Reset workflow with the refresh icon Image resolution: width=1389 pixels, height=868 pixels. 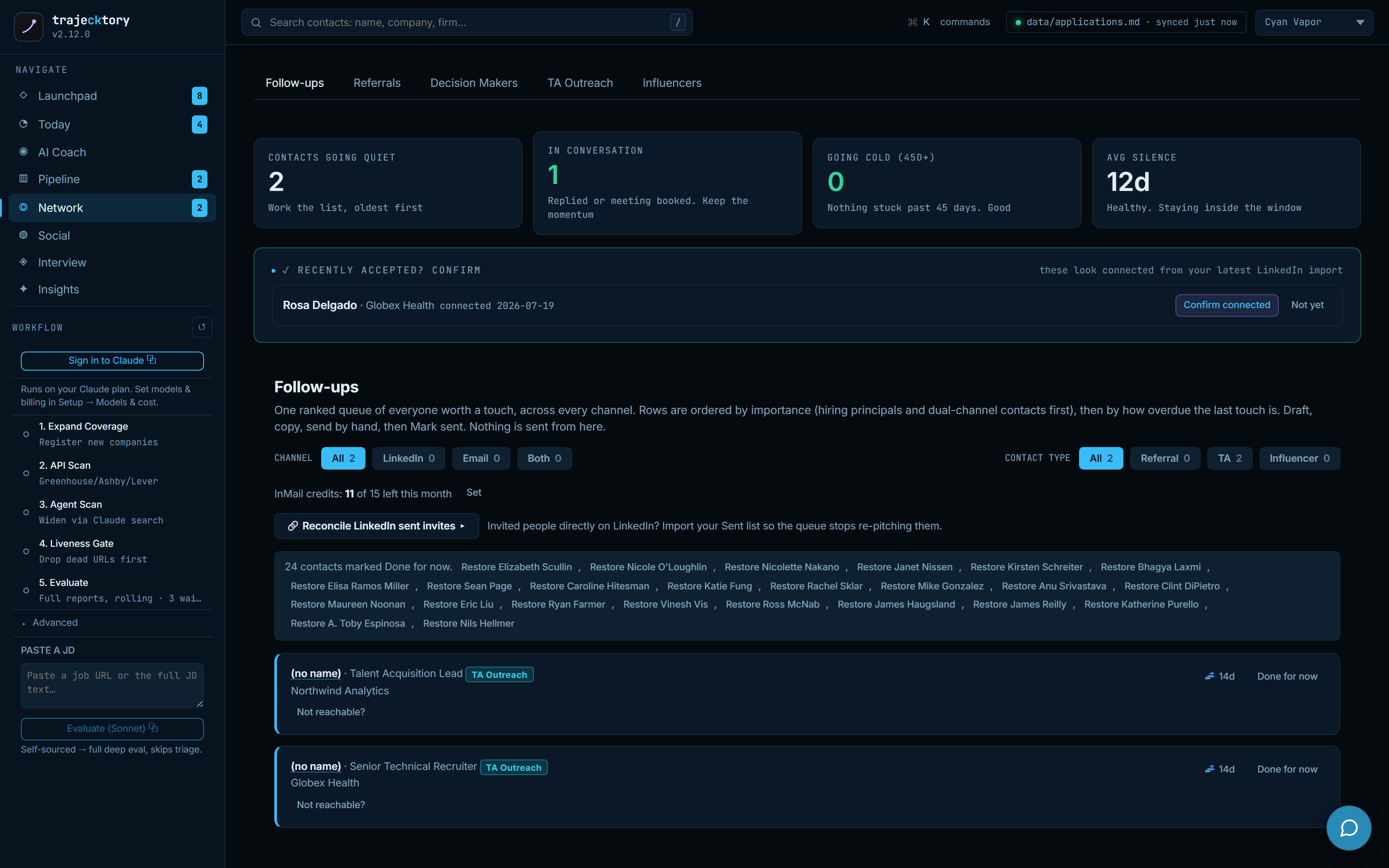click(x=201, y=327)
